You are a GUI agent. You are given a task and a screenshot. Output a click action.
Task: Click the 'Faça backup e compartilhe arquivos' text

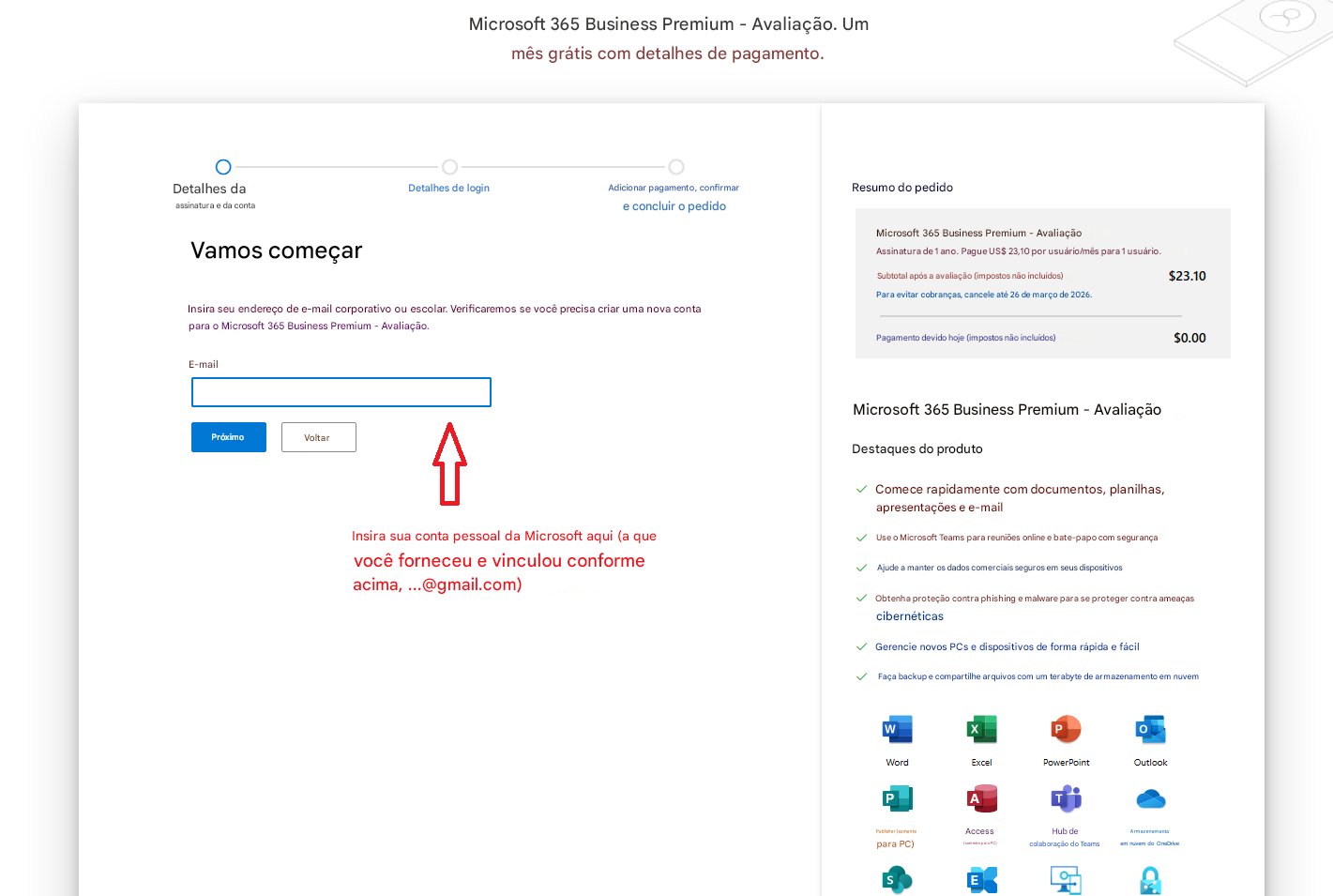point(1038,676)
